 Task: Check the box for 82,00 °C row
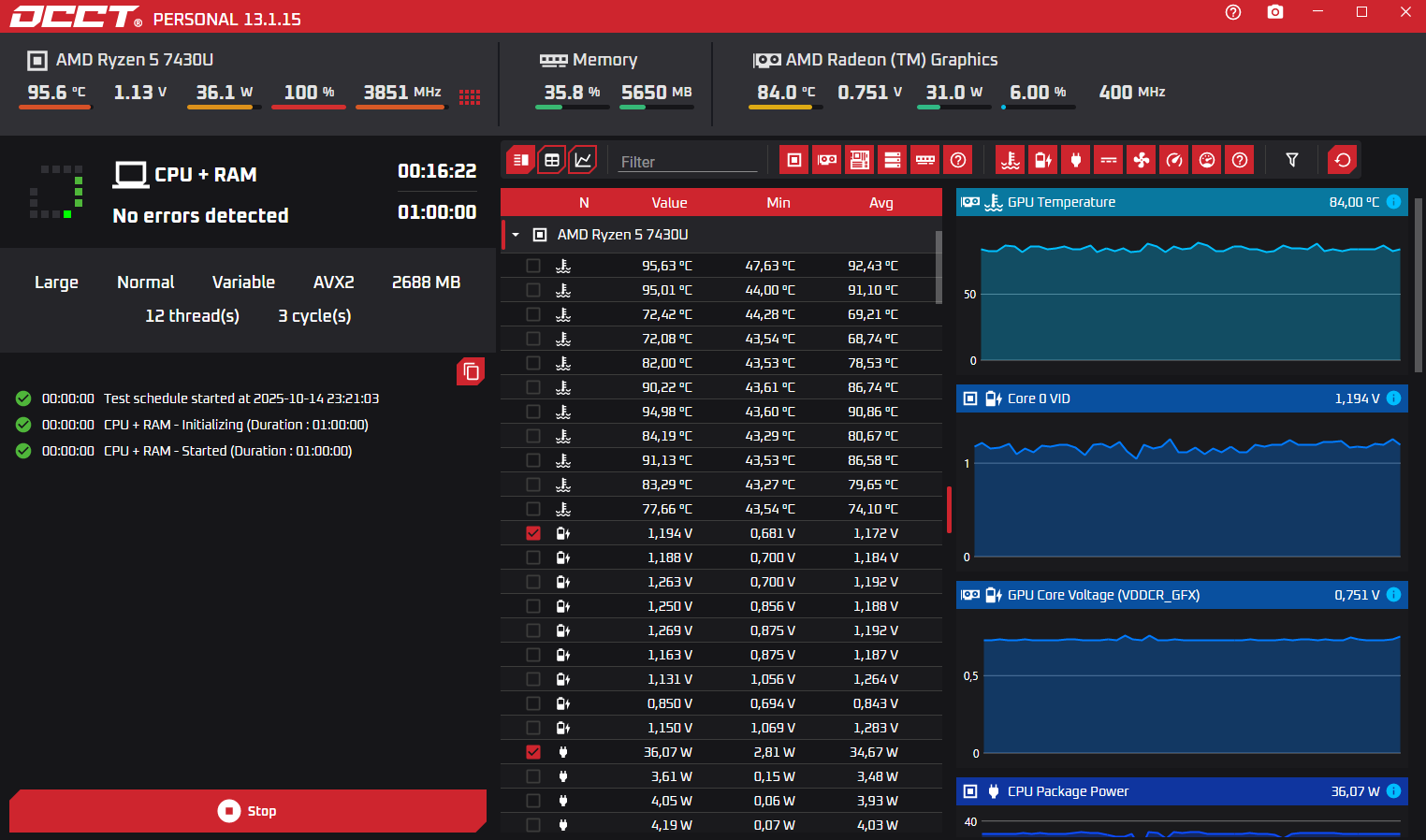(533, 363)
